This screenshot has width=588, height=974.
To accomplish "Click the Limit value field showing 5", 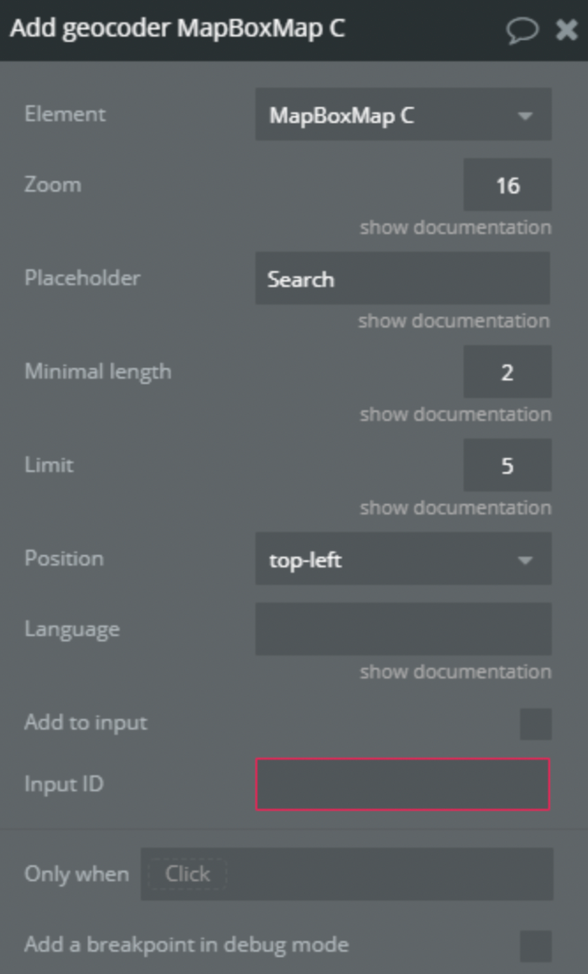I will coord(507,465).
